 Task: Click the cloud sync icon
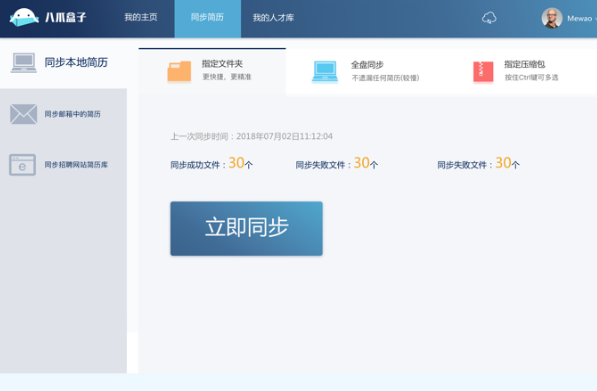[489, 18]
